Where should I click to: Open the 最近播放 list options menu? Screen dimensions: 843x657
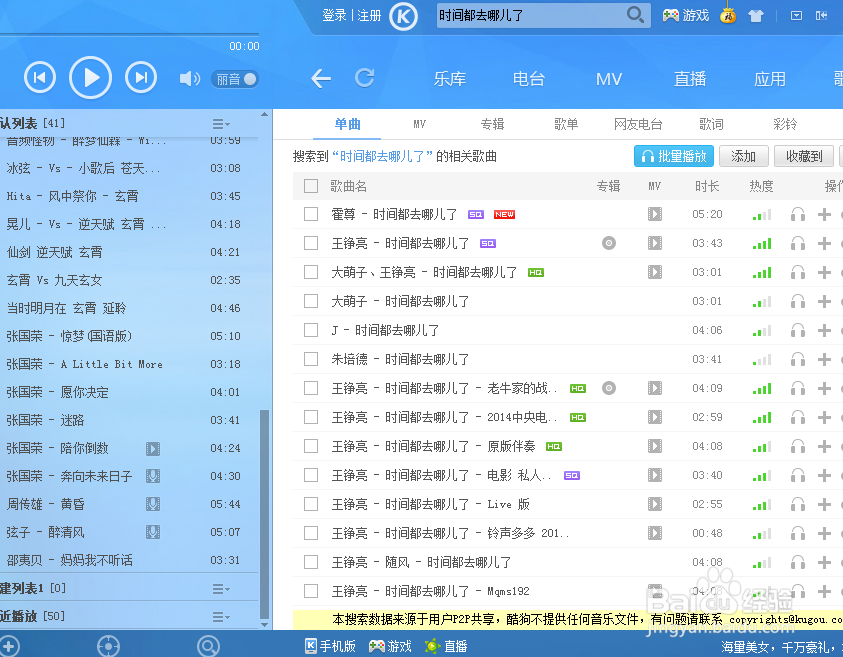(x=220, y=617)
